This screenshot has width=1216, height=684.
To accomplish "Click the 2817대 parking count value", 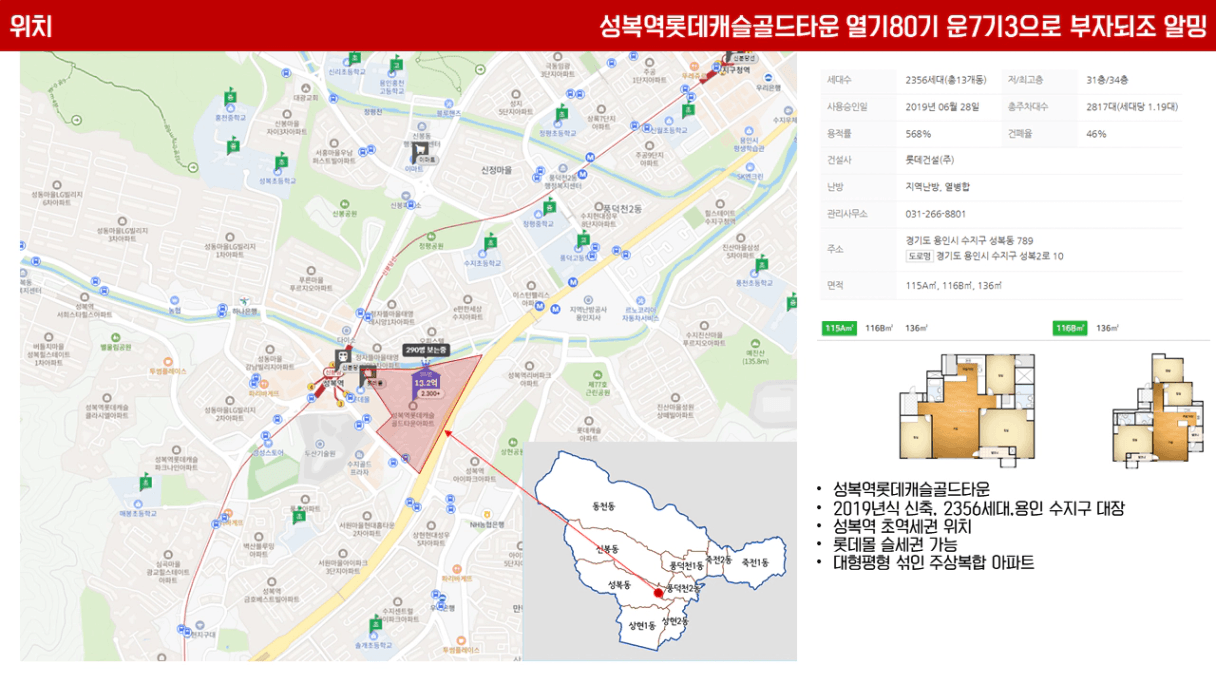I will tap(1132, 106).
